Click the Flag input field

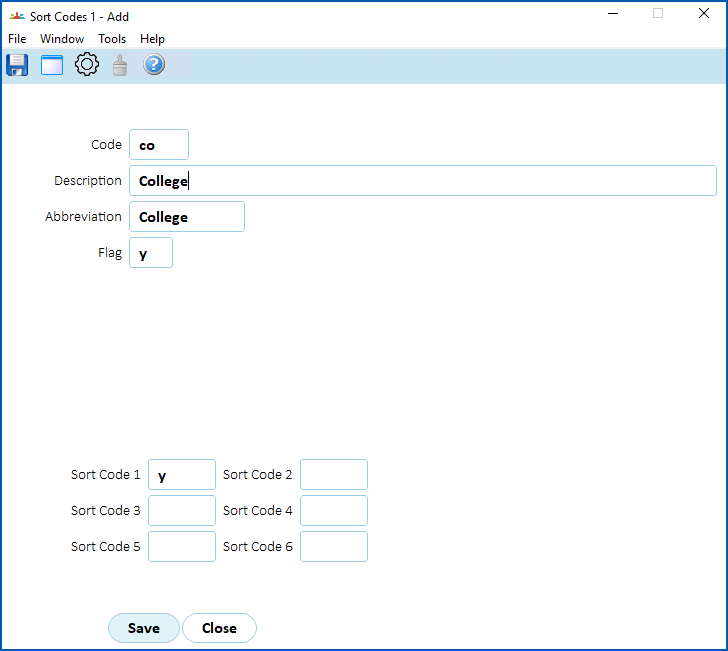(151, 253)
